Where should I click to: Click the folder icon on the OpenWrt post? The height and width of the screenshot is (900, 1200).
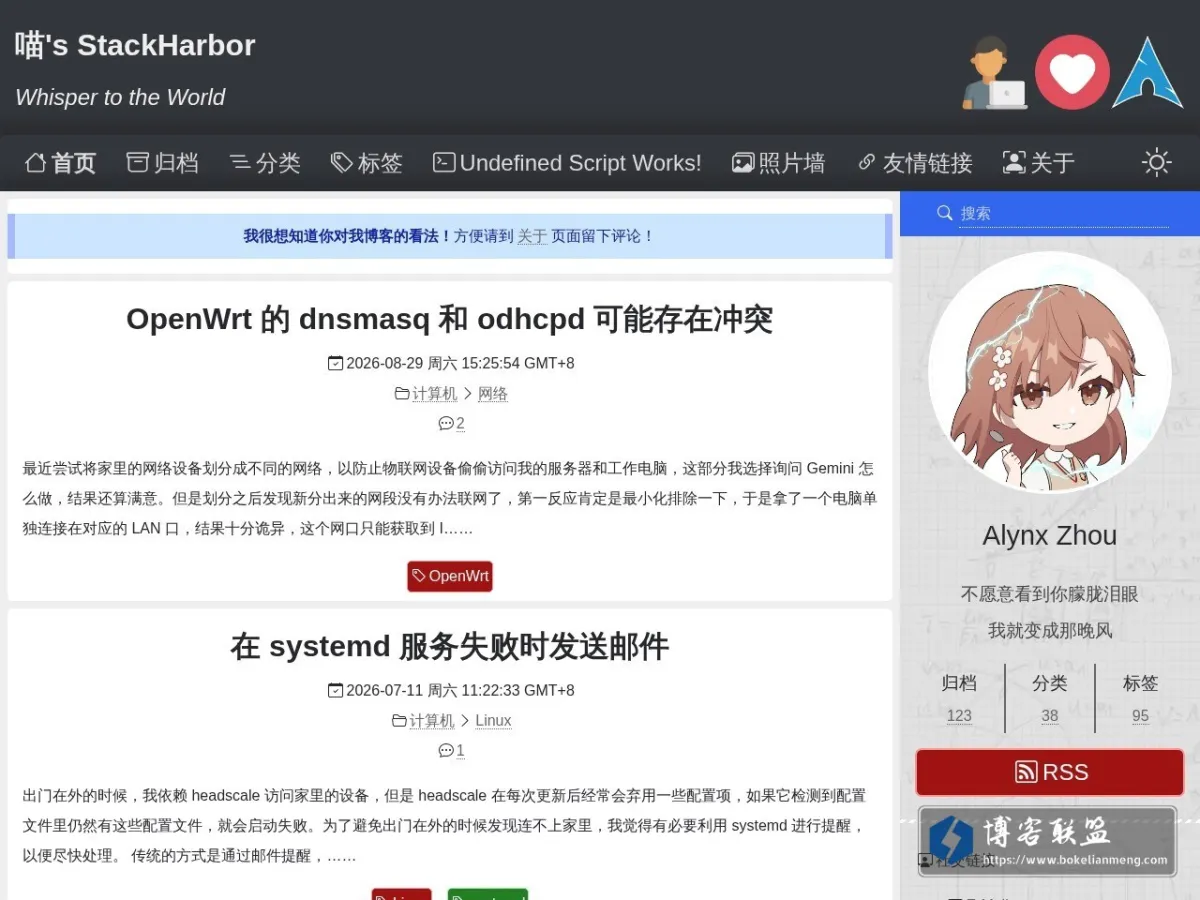click(402, 394)
